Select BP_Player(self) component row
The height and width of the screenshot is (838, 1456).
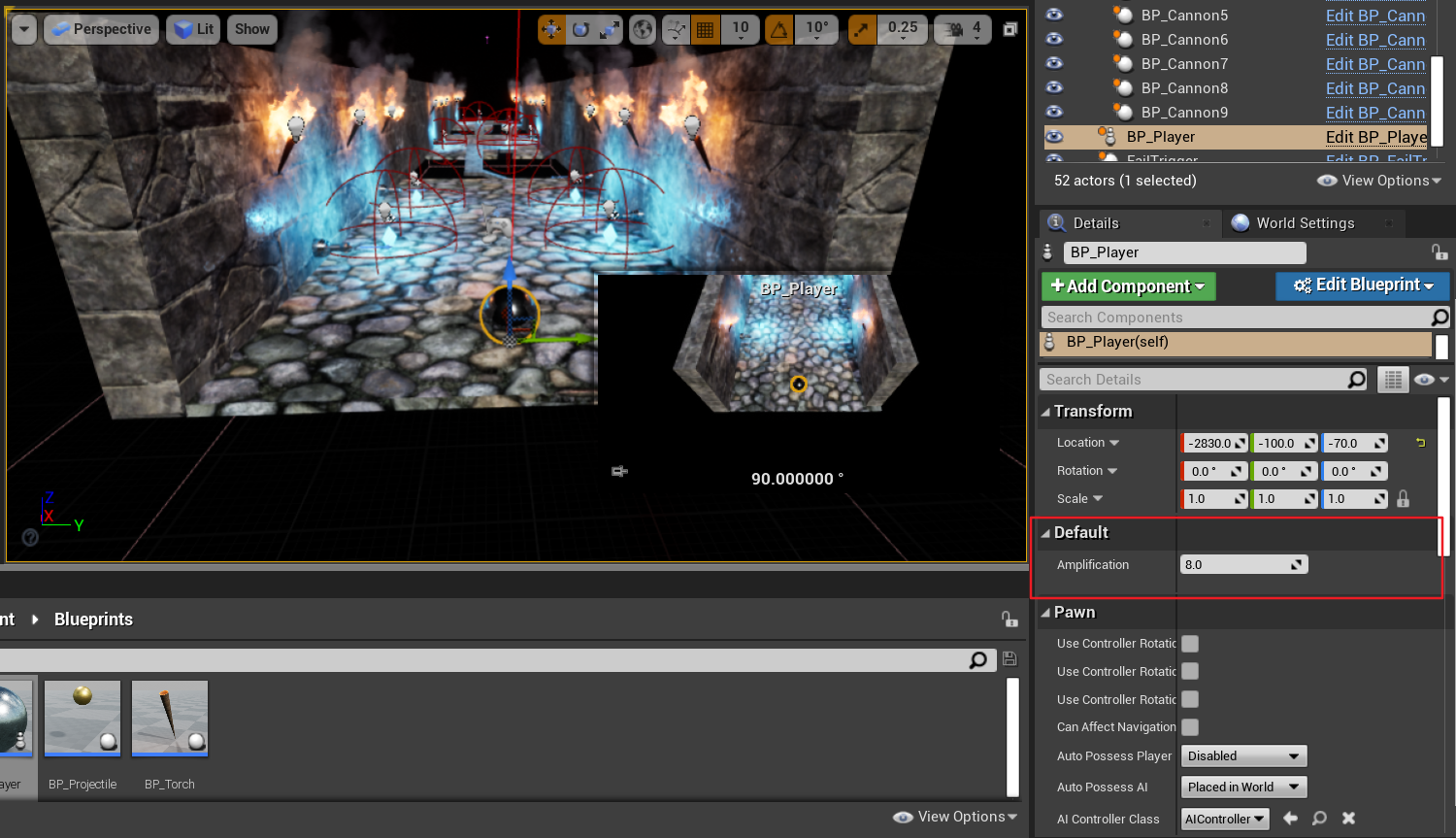1236,343
